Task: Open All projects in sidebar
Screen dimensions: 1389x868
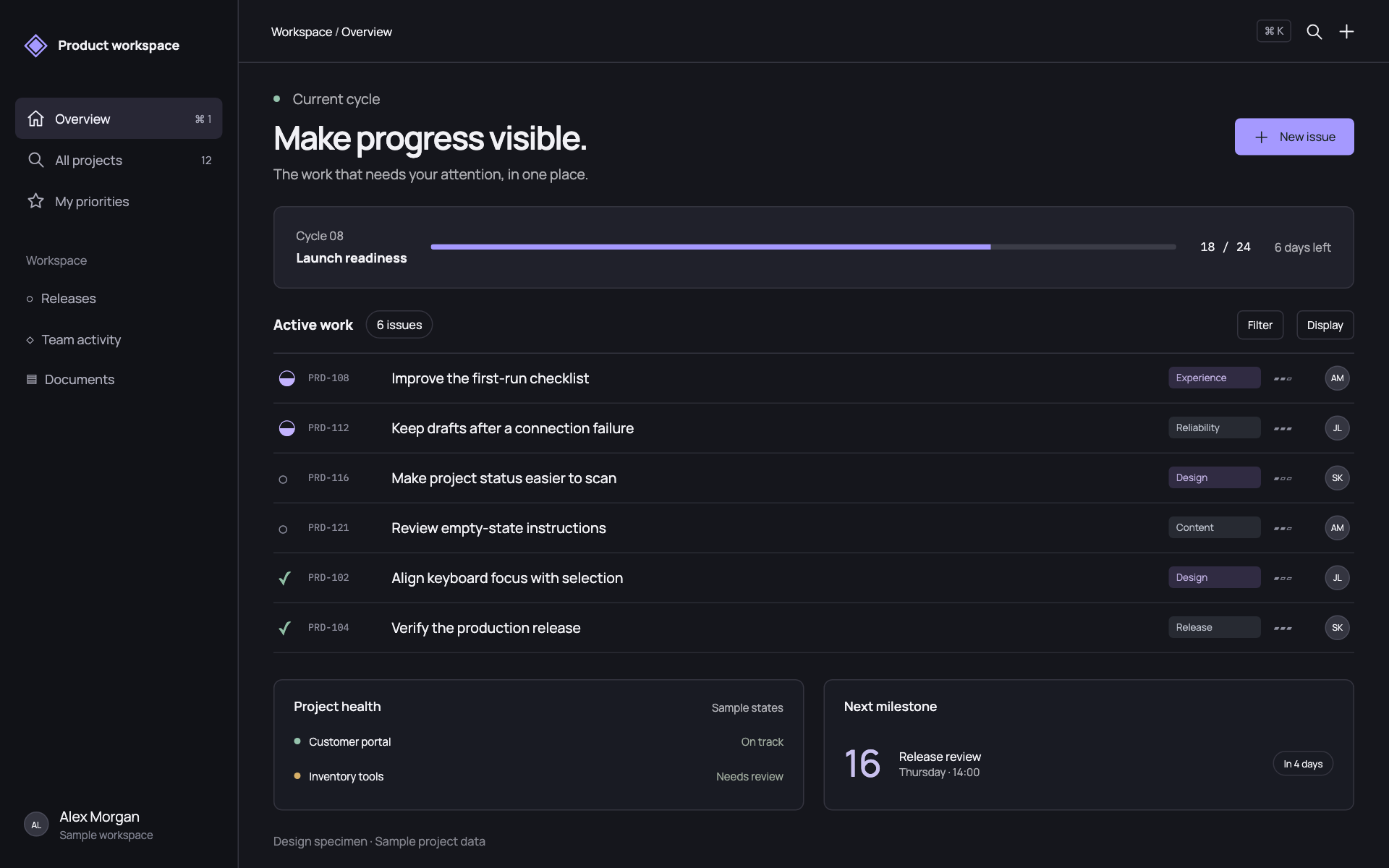Action: [119, 160]
